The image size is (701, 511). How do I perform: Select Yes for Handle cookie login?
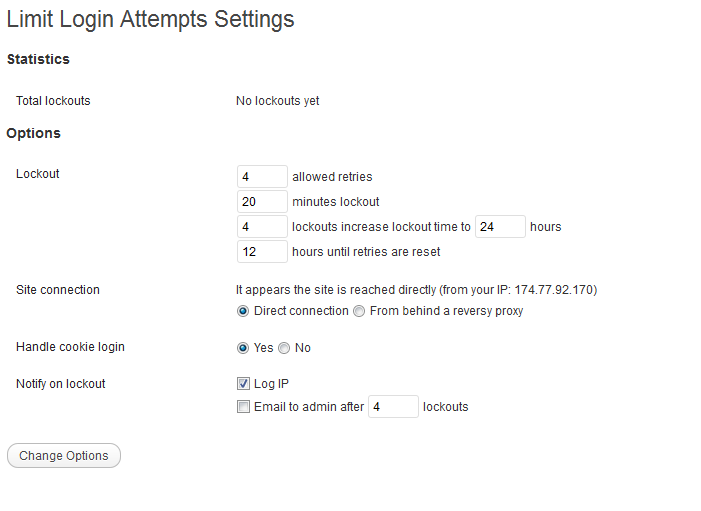click(x=243, y=348)
